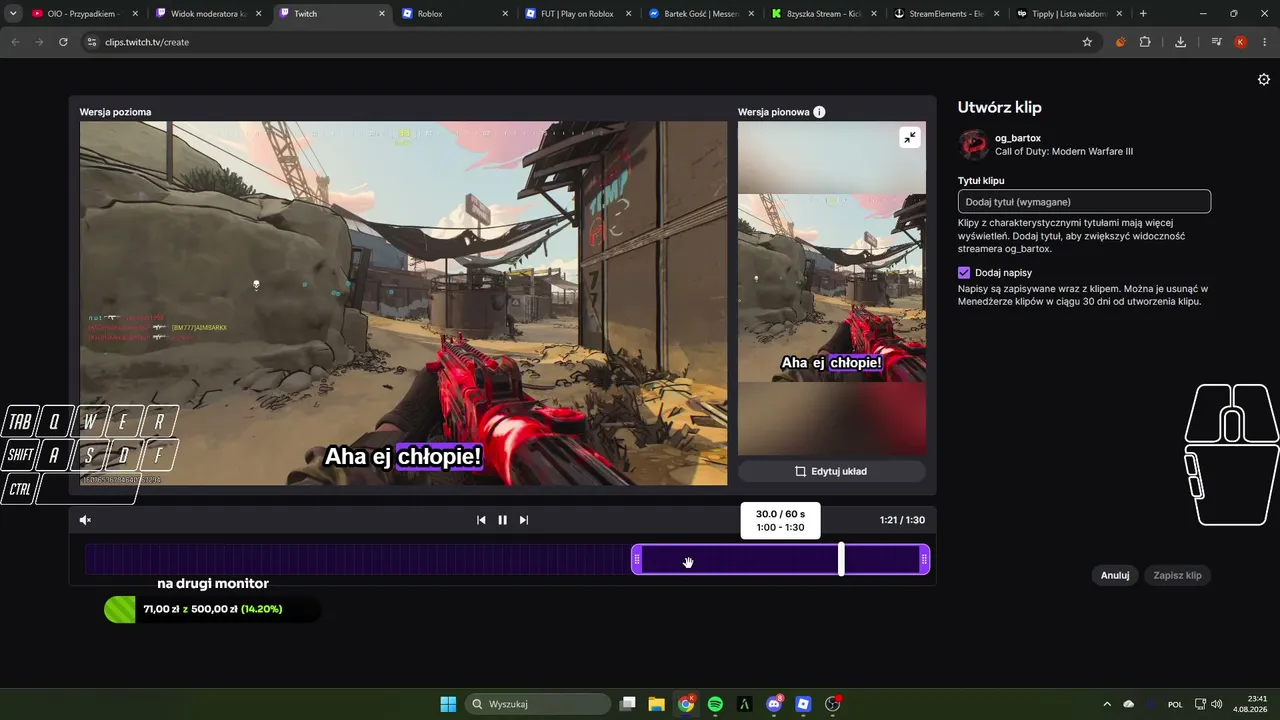Open Spotify from the taskbar
The image size is (1280, 720).
[715, 704]
